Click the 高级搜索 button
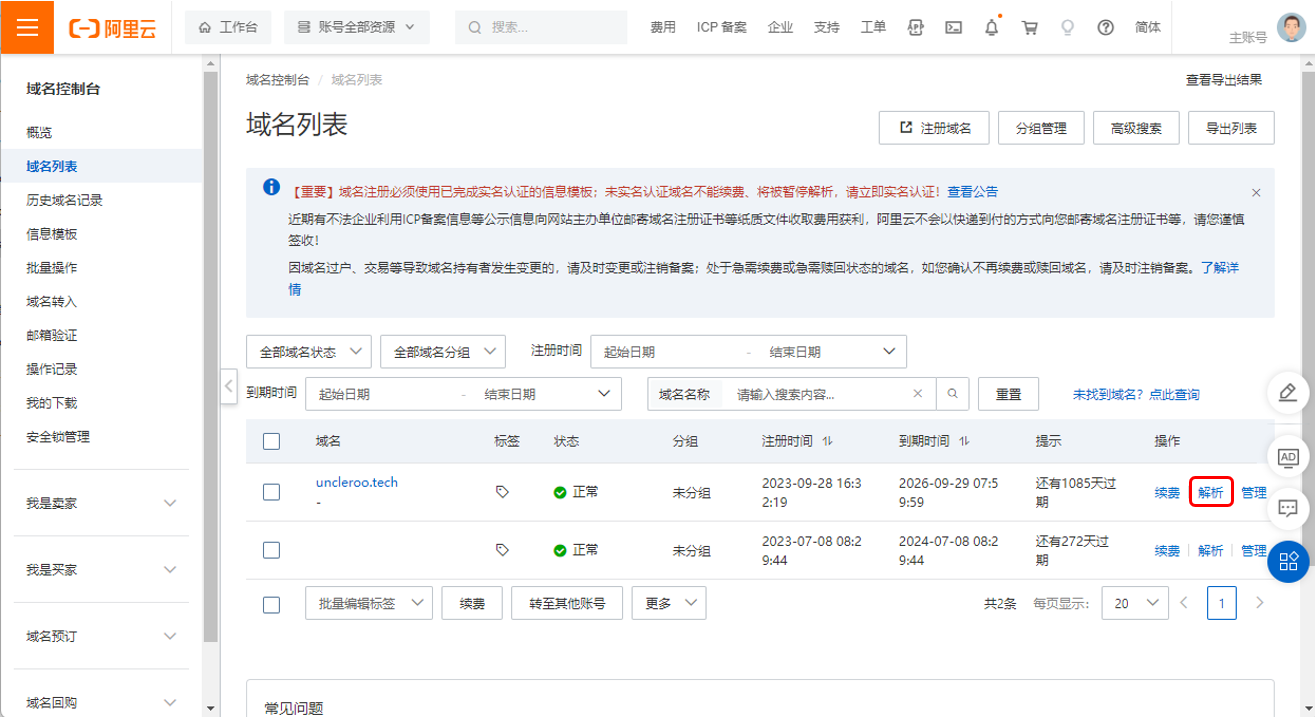 tap(1136, 128)
